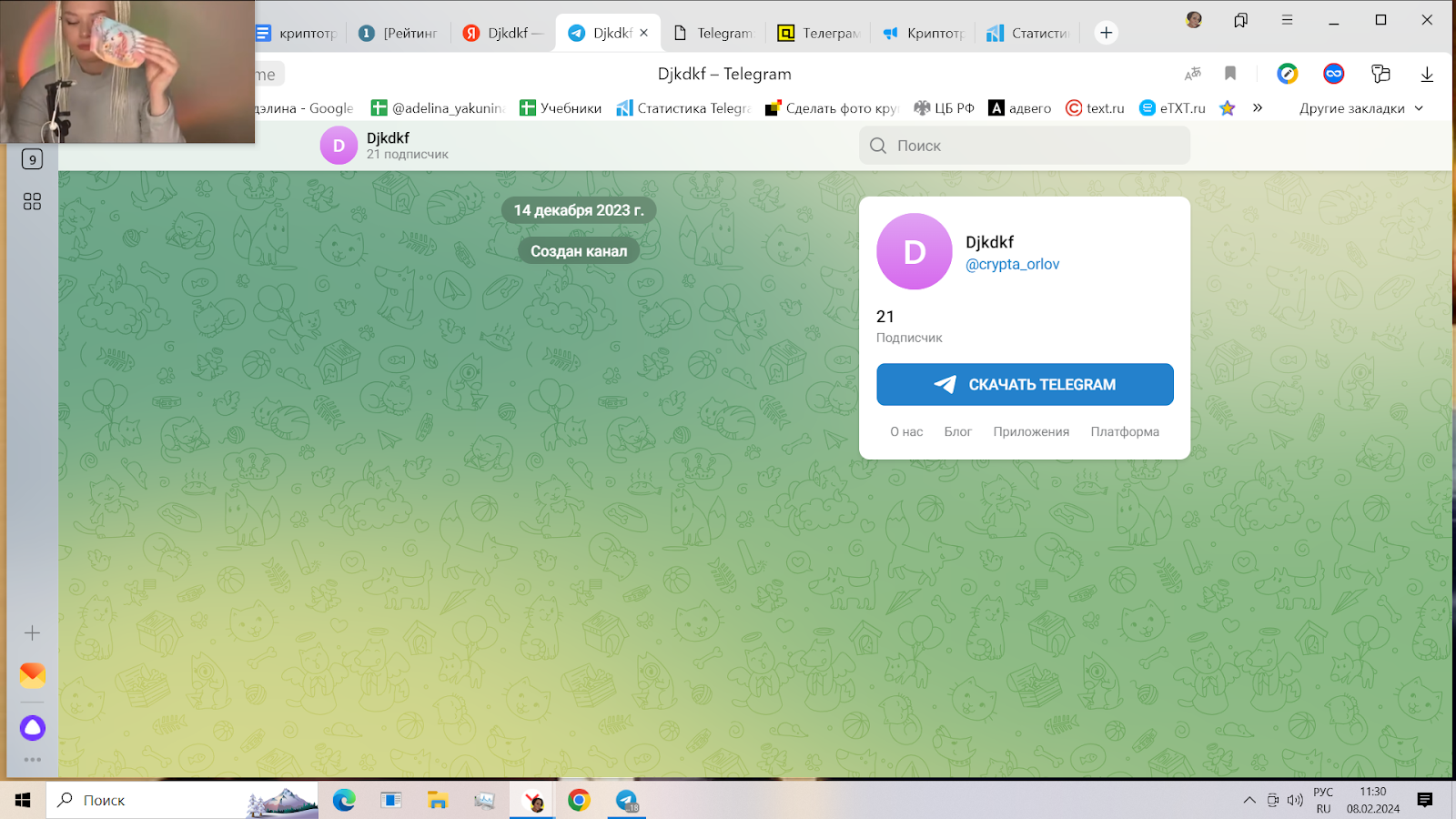Click the Создан канал service message

579,251
